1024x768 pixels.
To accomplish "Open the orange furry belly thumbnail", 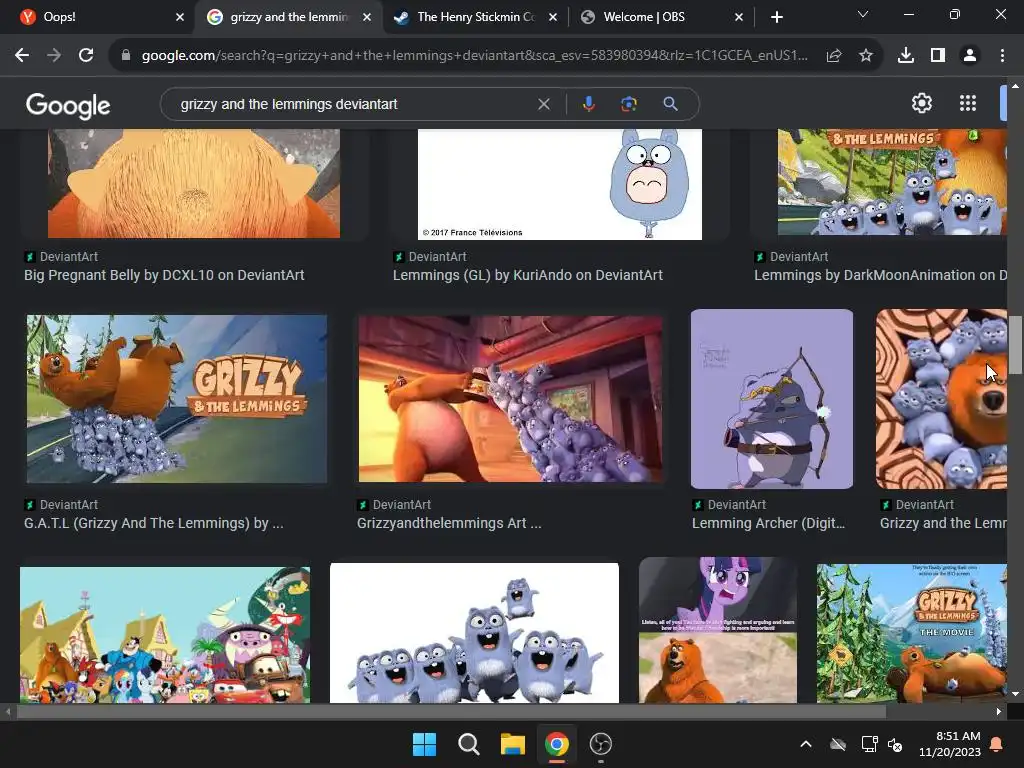I will (194, 184).
